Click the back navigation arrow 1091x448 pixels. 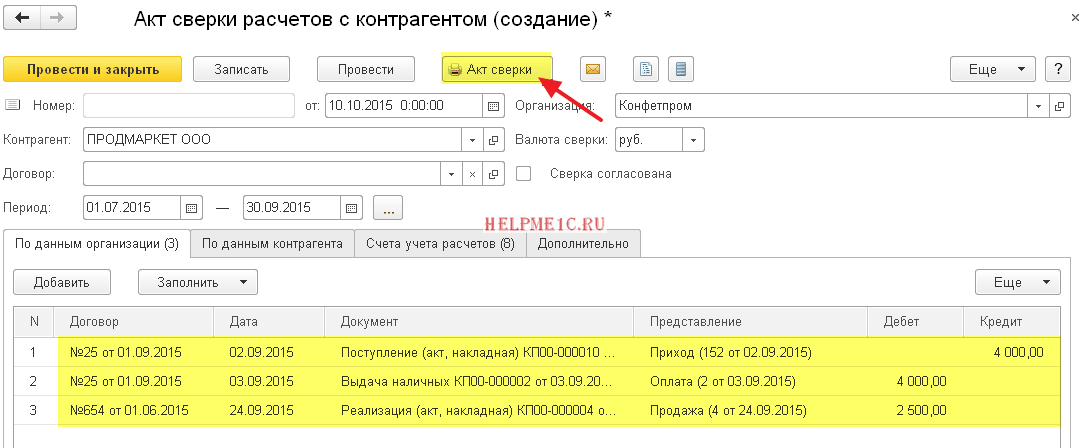[x=23, y=20]
